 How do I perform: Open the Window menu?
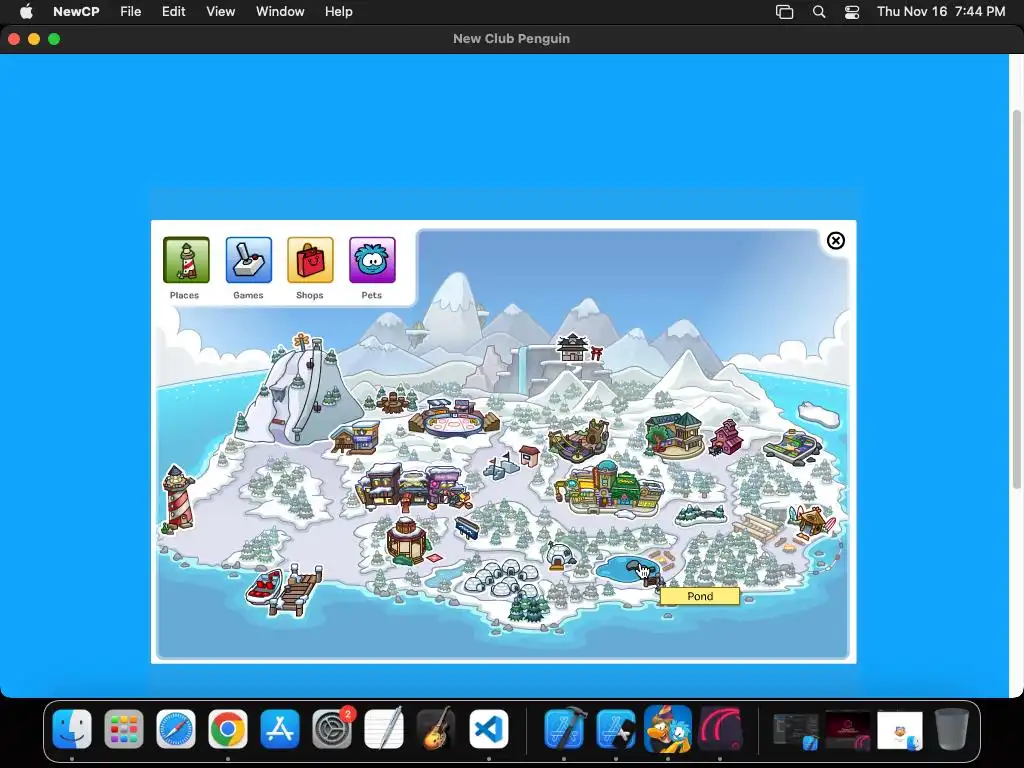[280, 11]
